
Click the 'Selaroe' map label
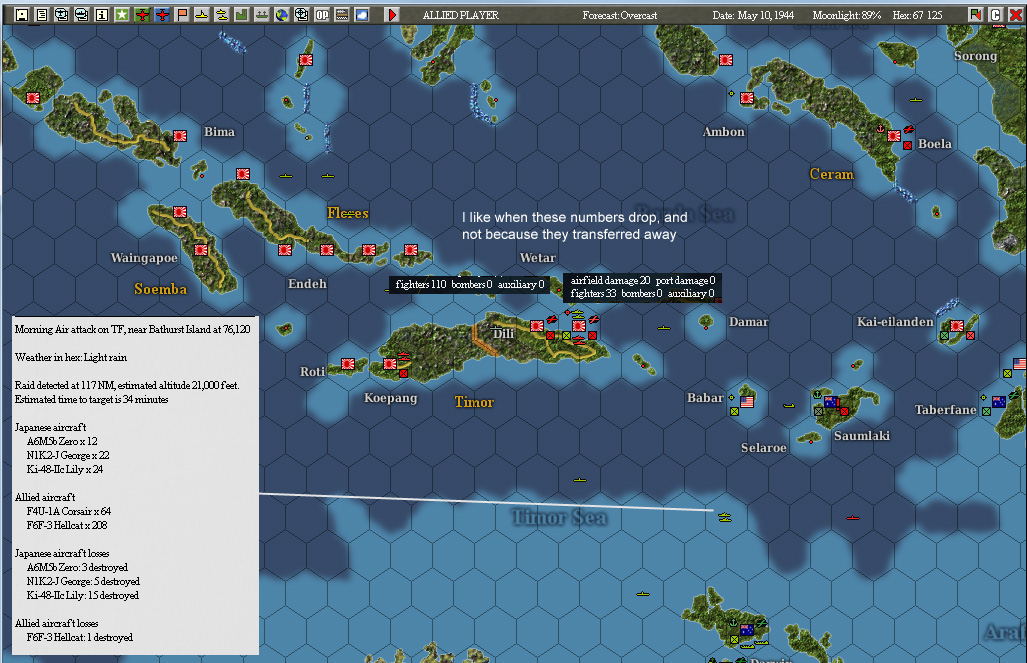click(764, 448)
